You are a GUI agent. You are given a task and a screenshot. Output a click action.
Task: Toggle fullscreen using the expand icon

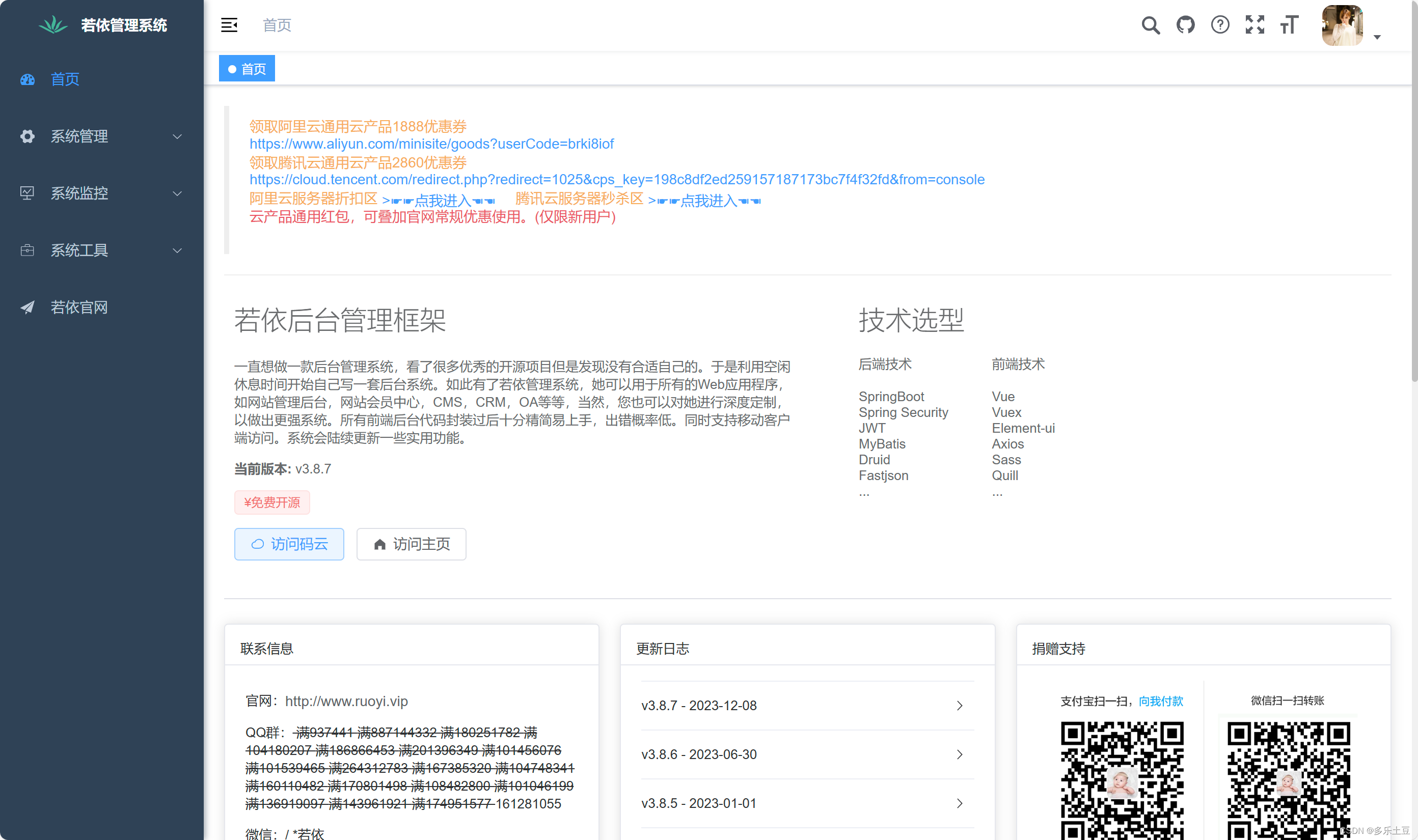1255,25
